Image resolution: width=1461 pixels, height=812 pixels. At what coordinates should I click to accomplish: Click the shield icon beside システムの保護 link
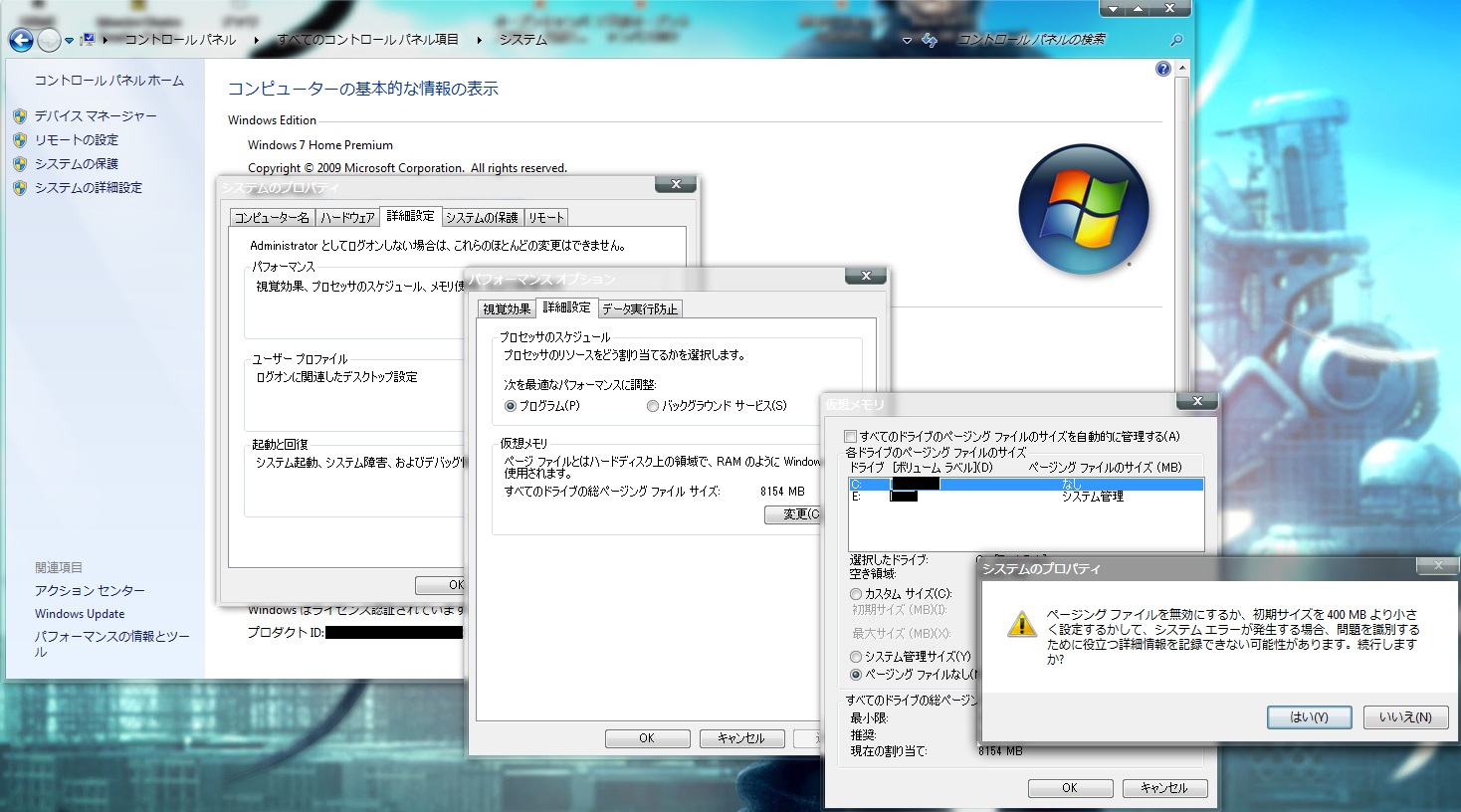point(20,164)
